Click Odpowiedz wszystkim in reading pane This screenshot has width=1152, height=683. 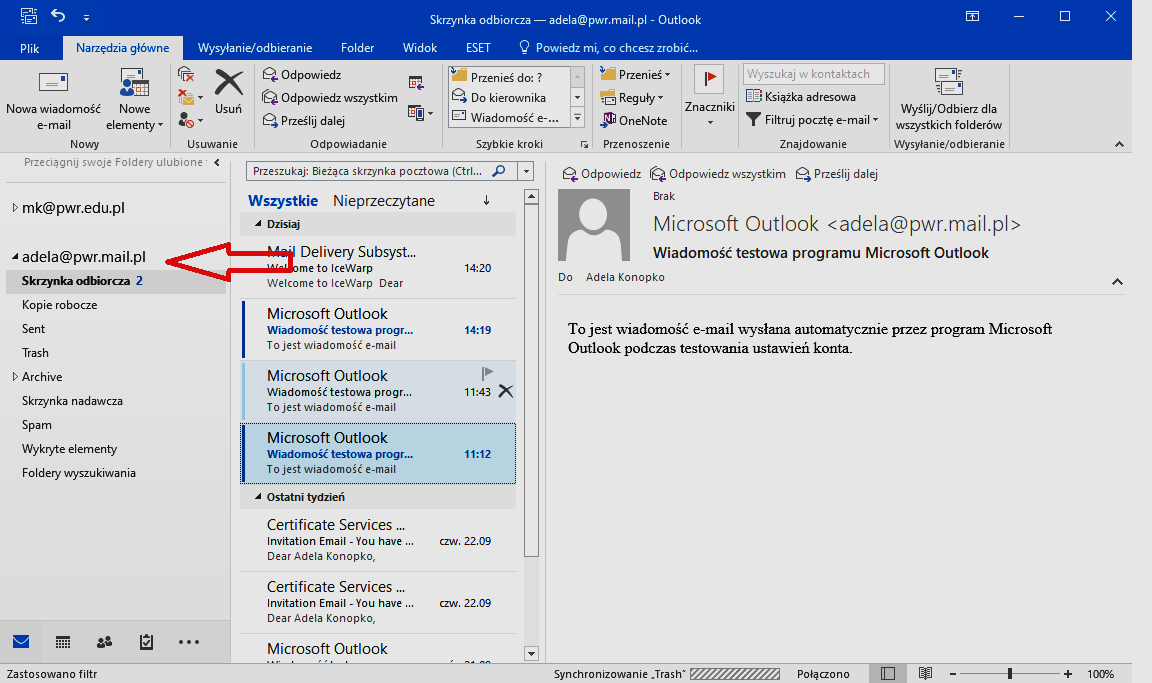click(718, 174)
